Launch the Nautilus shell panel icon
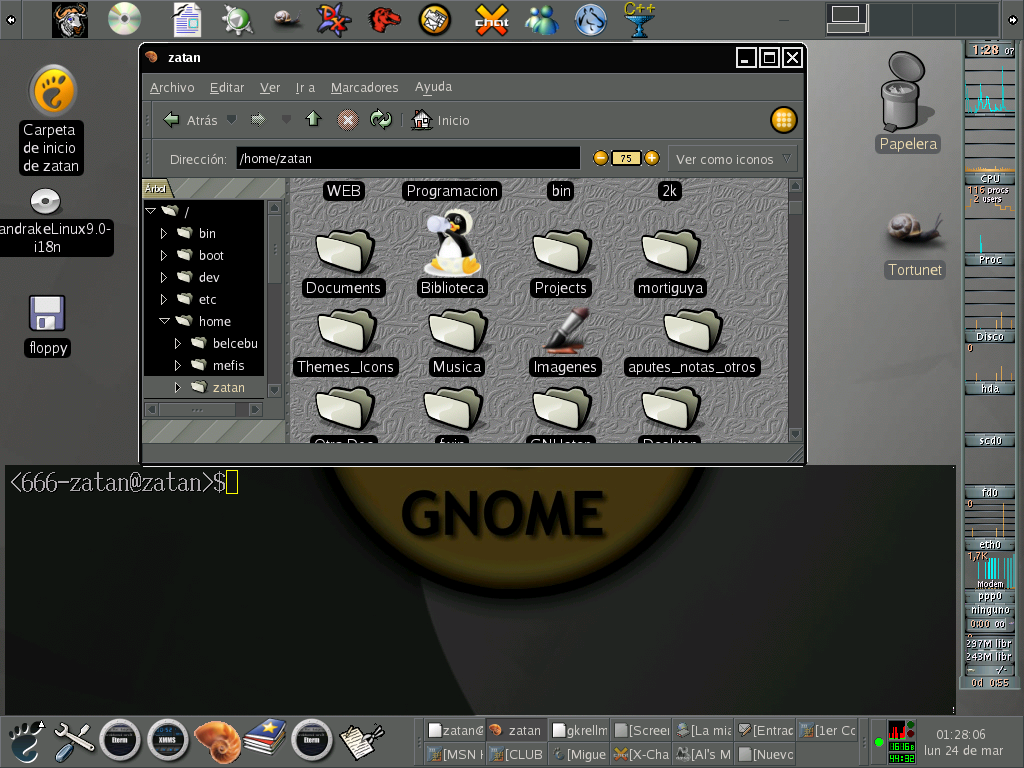Screen dimensions: 1024x768 pyautogui.click(x=216, y=741)
